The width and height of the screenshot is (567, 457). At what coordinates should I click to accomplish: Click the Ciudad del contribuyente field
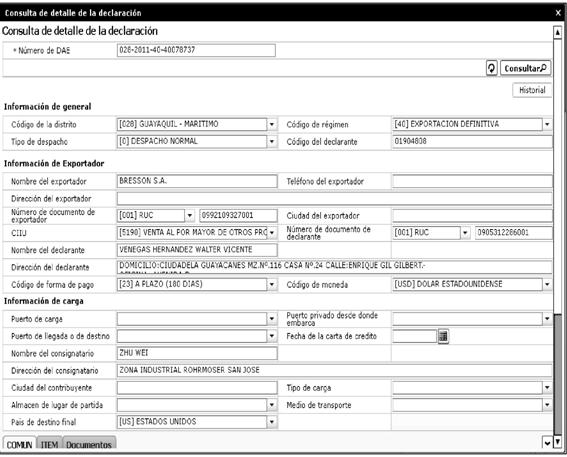click(x=197, y=388)
